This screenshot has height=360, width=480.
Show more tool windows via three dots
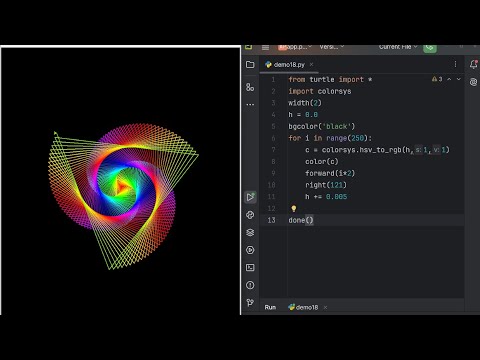tap(250, 105)
